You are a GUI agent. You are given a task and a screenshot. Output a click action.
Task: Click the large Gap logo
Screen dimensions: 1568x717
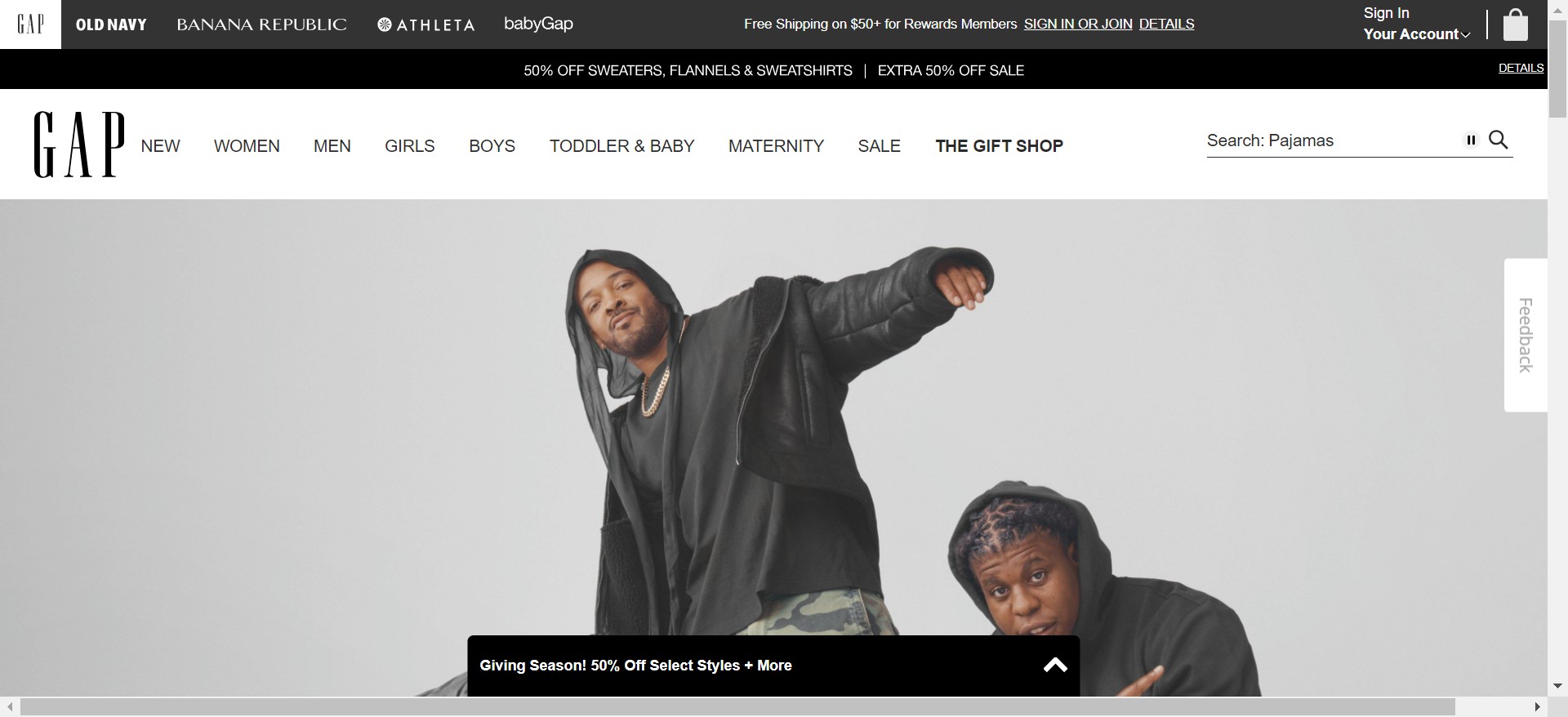79,145
